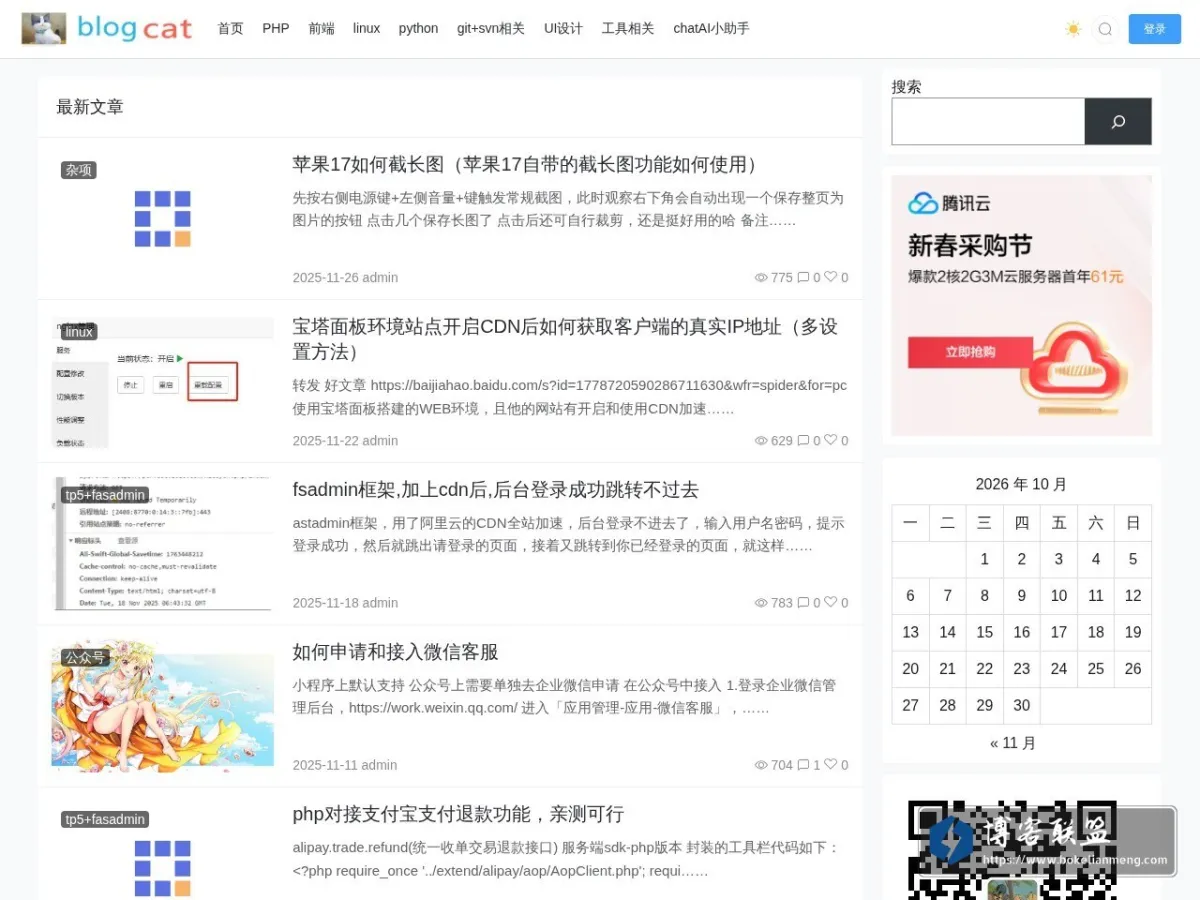Click the 腾讯云 cloud logo in the ad
The width and height of the screenshot is (1200, 900).
click(x=949, y=203)
